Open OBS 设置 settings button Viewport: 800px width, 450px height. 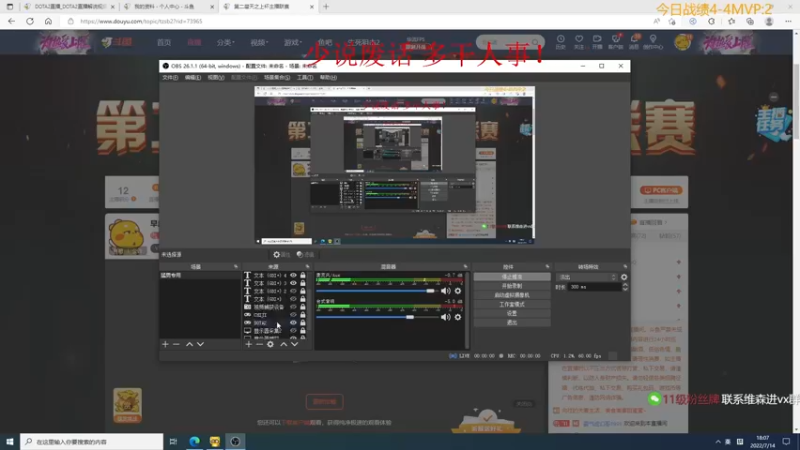point(512,313)
